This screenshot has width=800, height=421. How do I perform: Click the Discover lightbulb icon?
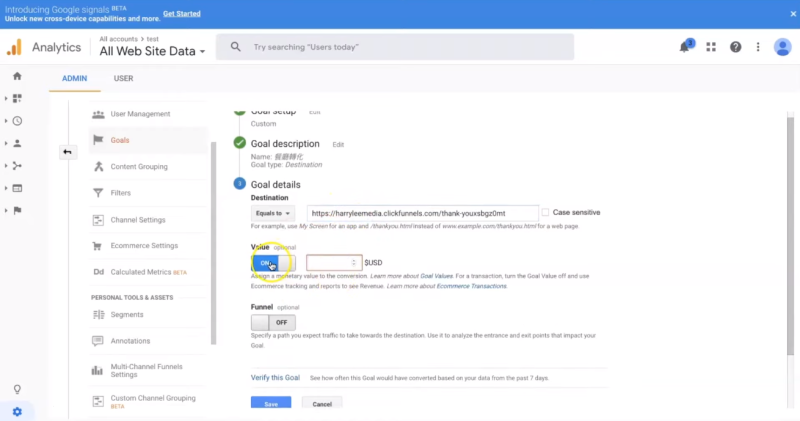tap(17, 390)
